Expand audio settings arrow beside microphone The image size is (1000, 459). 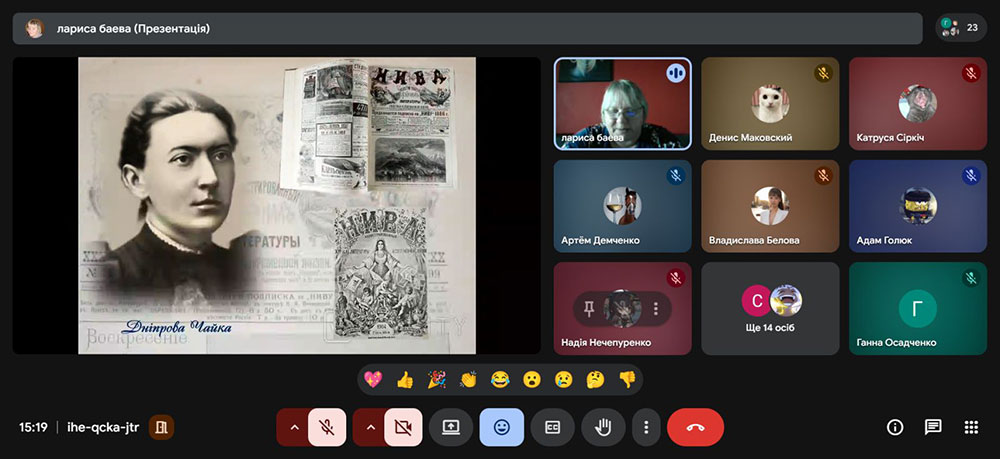(294, 427)
